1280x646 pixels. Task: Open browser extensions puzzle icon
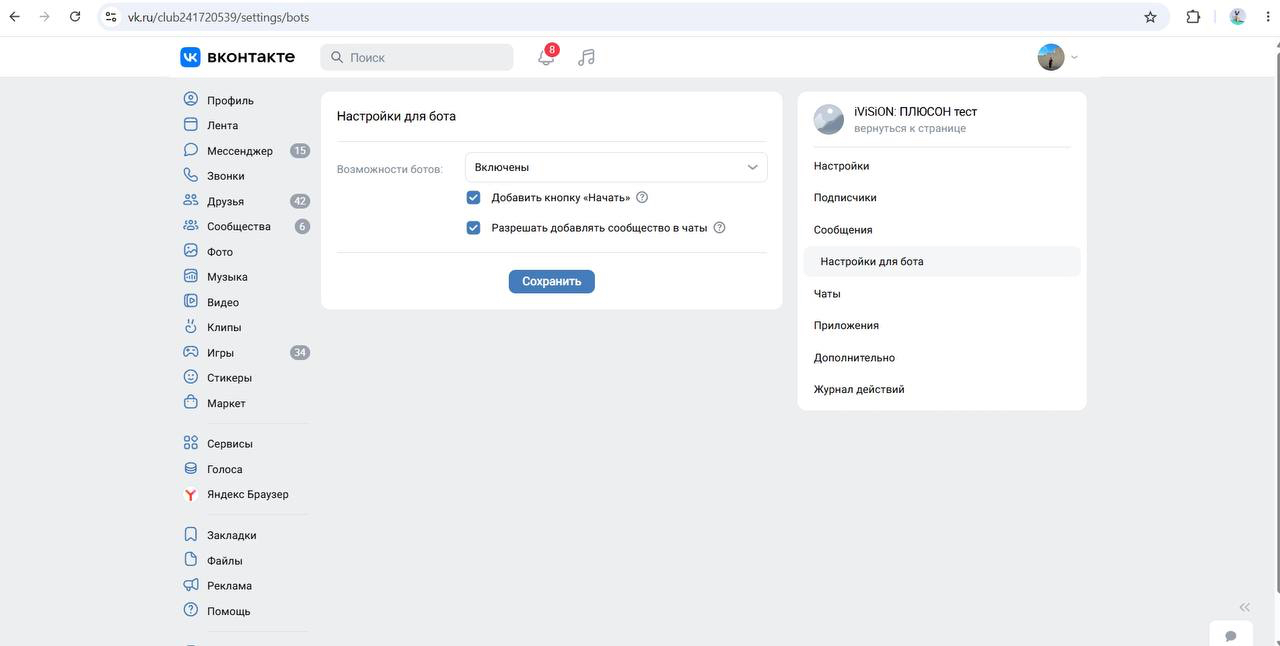pyautogui.click(x=1193, y=17)
